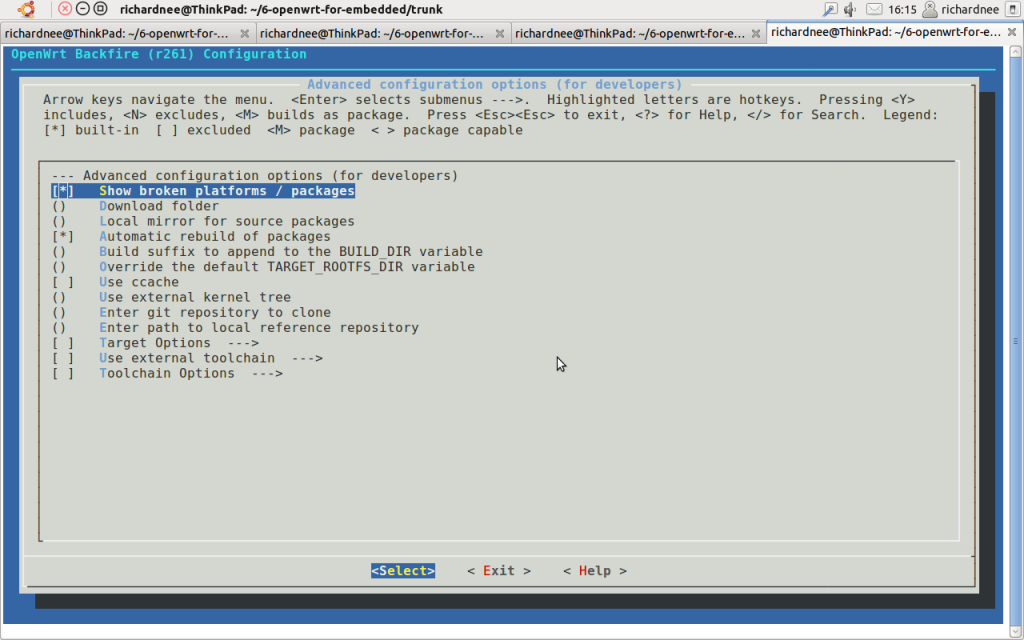This screenshot has height=640, width=1024.
Task: Open the search magnifier indicator in top panel
Action: point(830,9)
